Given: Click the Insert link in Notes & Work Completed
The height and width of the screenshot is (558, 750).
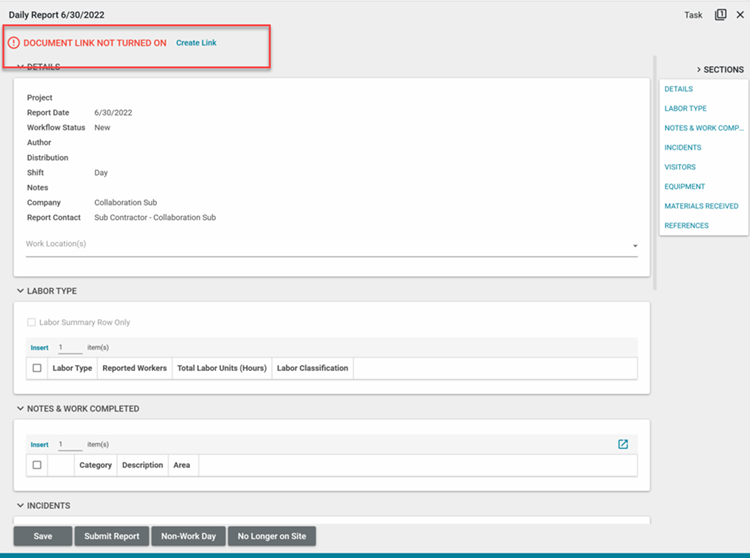Looking at the screenshot, I should click(x=39, y=444).
